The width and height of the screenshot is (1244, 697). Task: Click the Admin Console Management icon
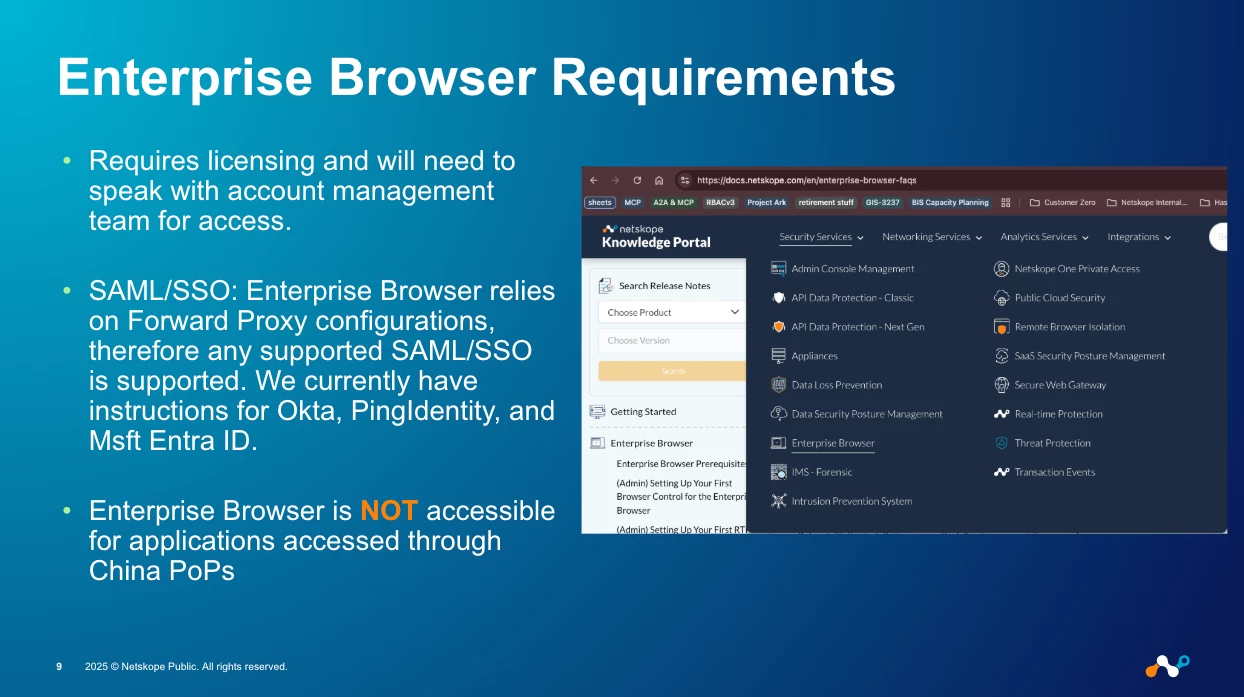pyautogui.click(x=778, y=269)
